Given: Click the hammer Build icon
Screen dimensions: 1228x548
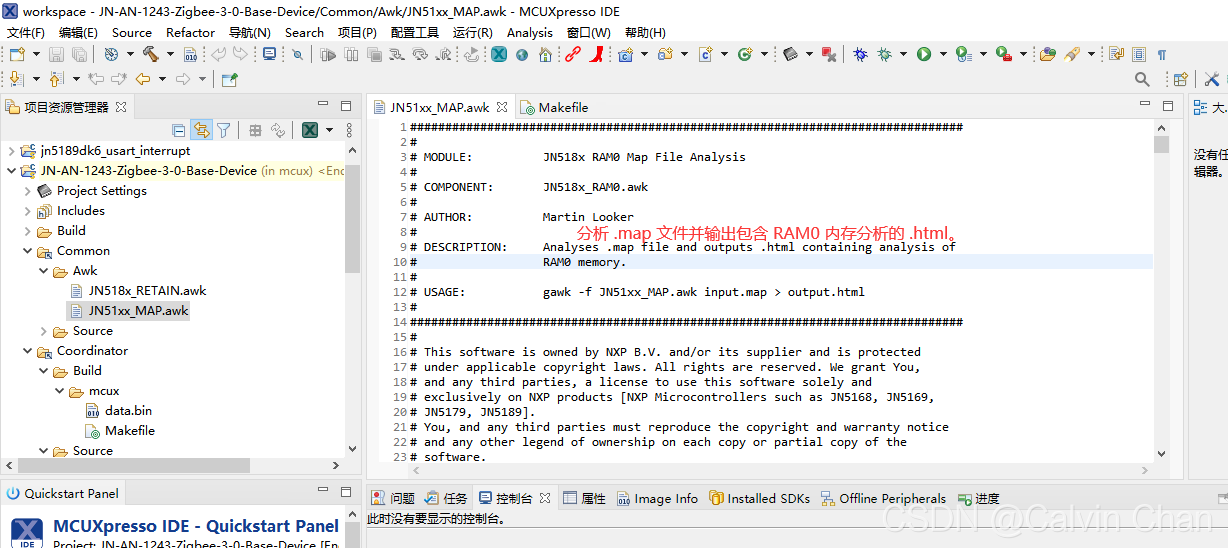Looking at the screenshot, I should coord(150,54).
